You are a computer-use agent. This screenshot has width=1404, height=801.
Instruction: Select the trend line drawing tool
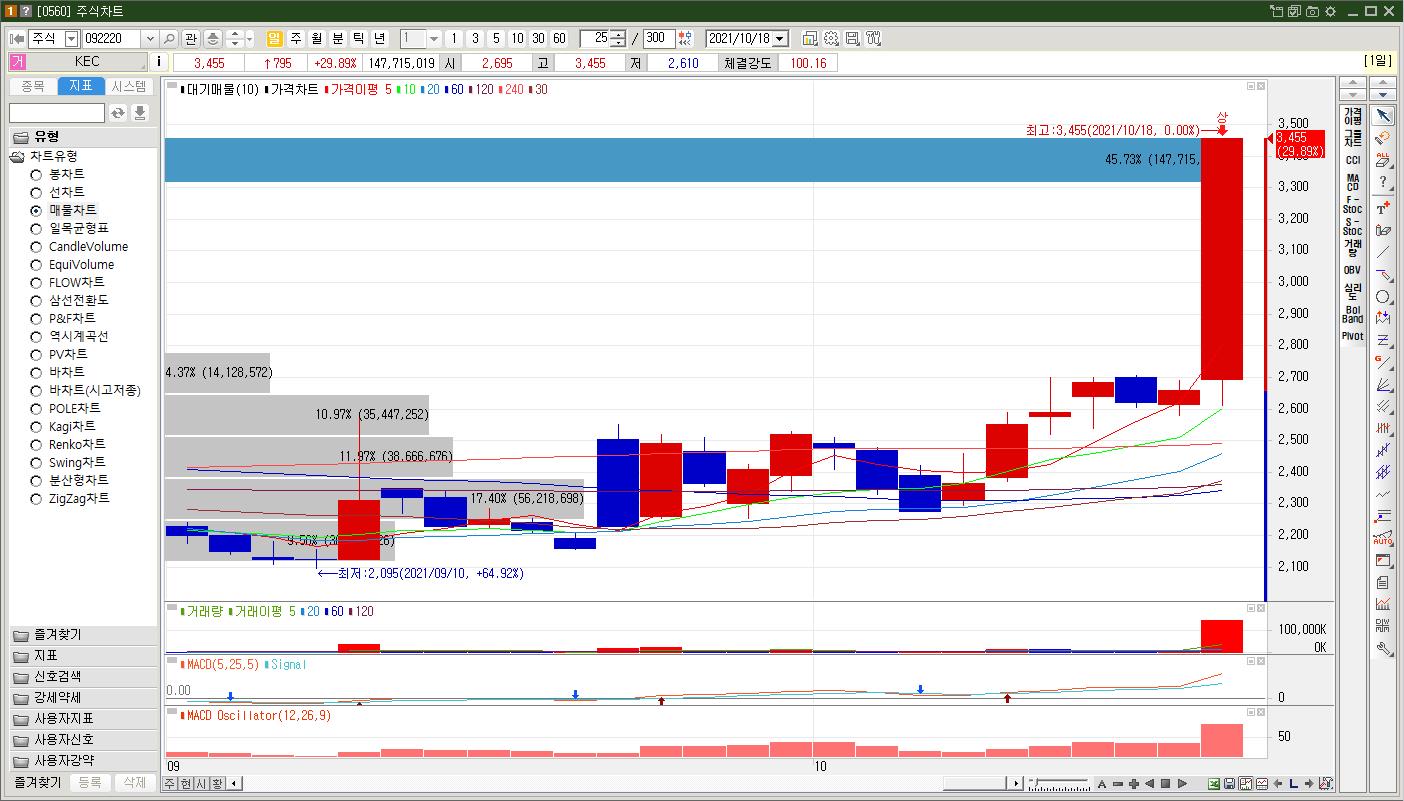pyautogui.click(x=1383, y=252)
